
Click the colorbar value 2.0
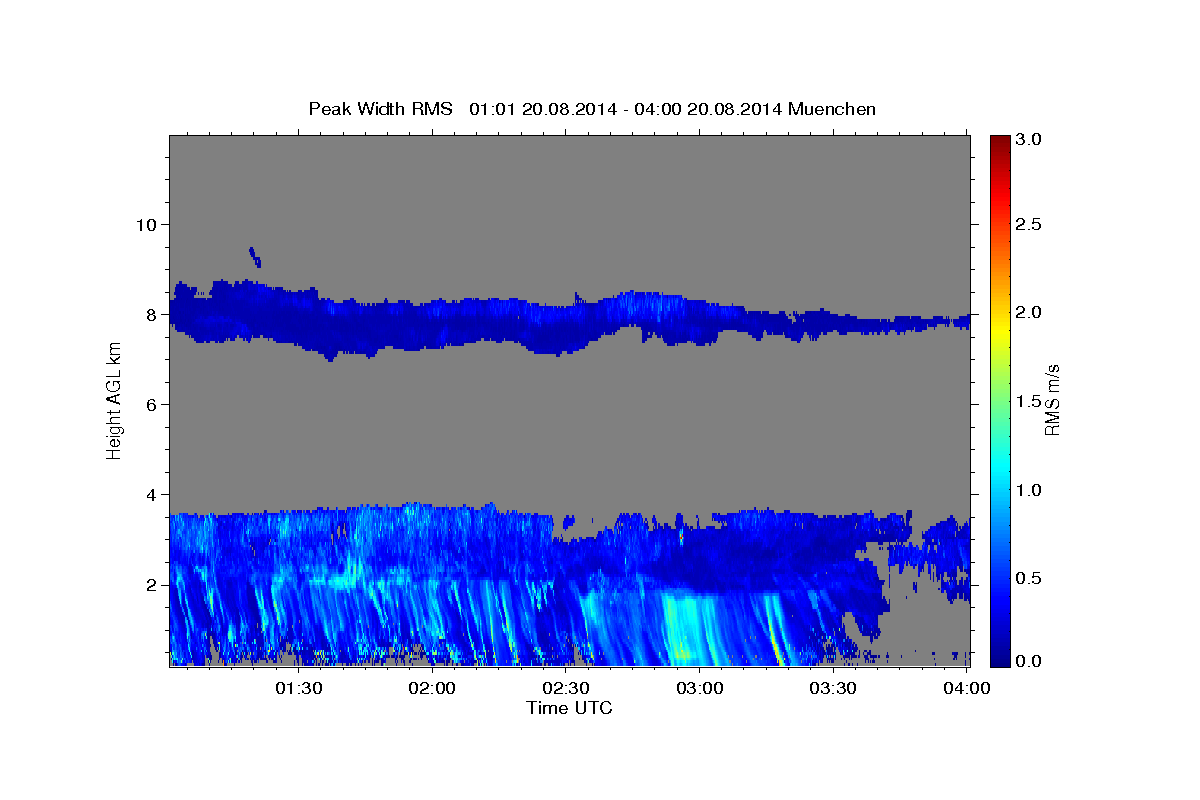[1030, 312]
